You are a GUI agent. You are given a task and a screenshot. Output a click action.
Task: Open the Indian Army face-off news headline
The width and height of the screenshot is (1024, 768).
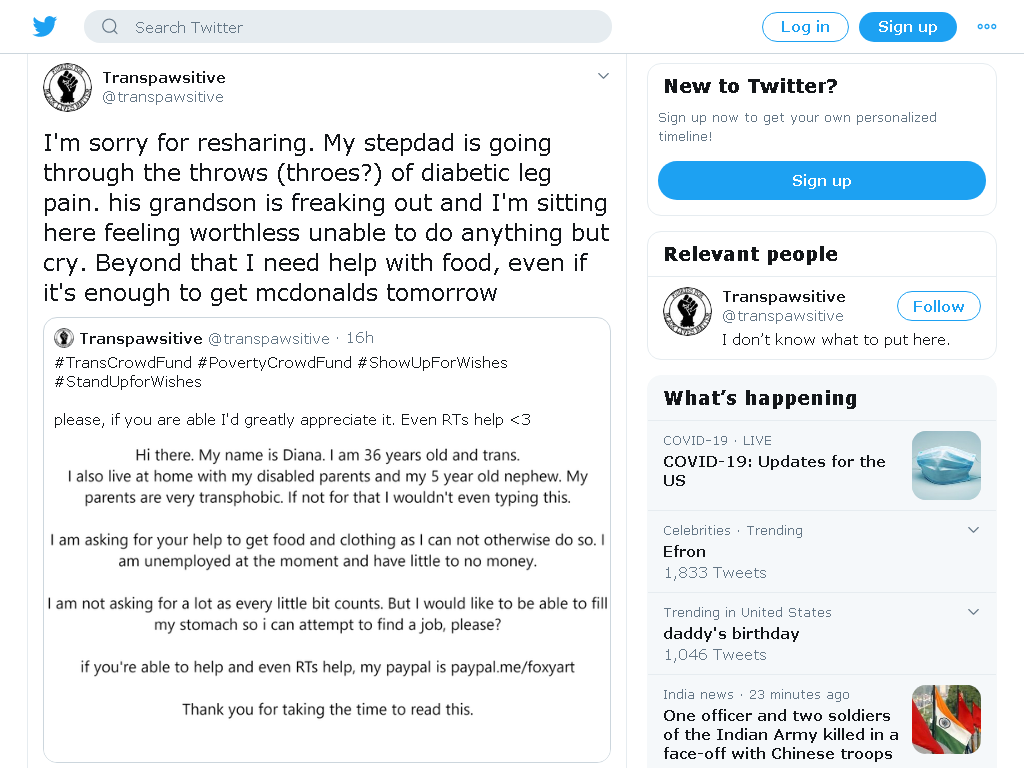click(x=780, y=734)
